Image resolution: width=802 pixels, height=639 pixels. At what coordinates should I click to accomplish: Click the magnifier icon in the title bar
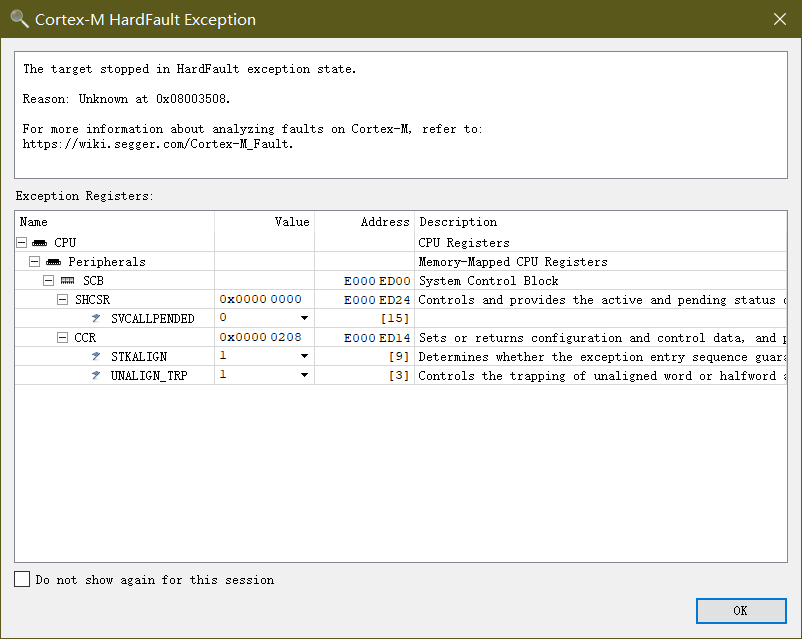point(19,19)
